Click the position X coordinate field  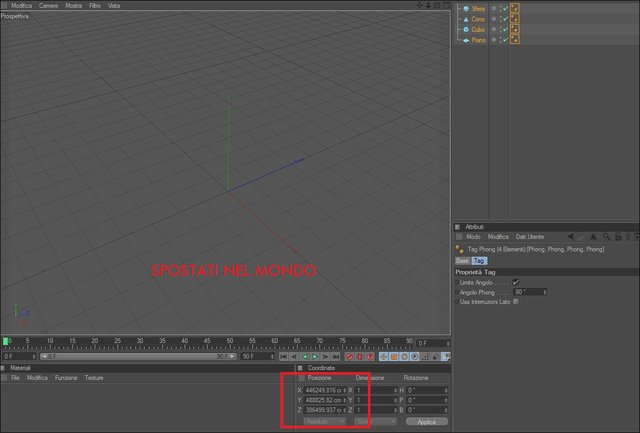[x=324, y=391]
